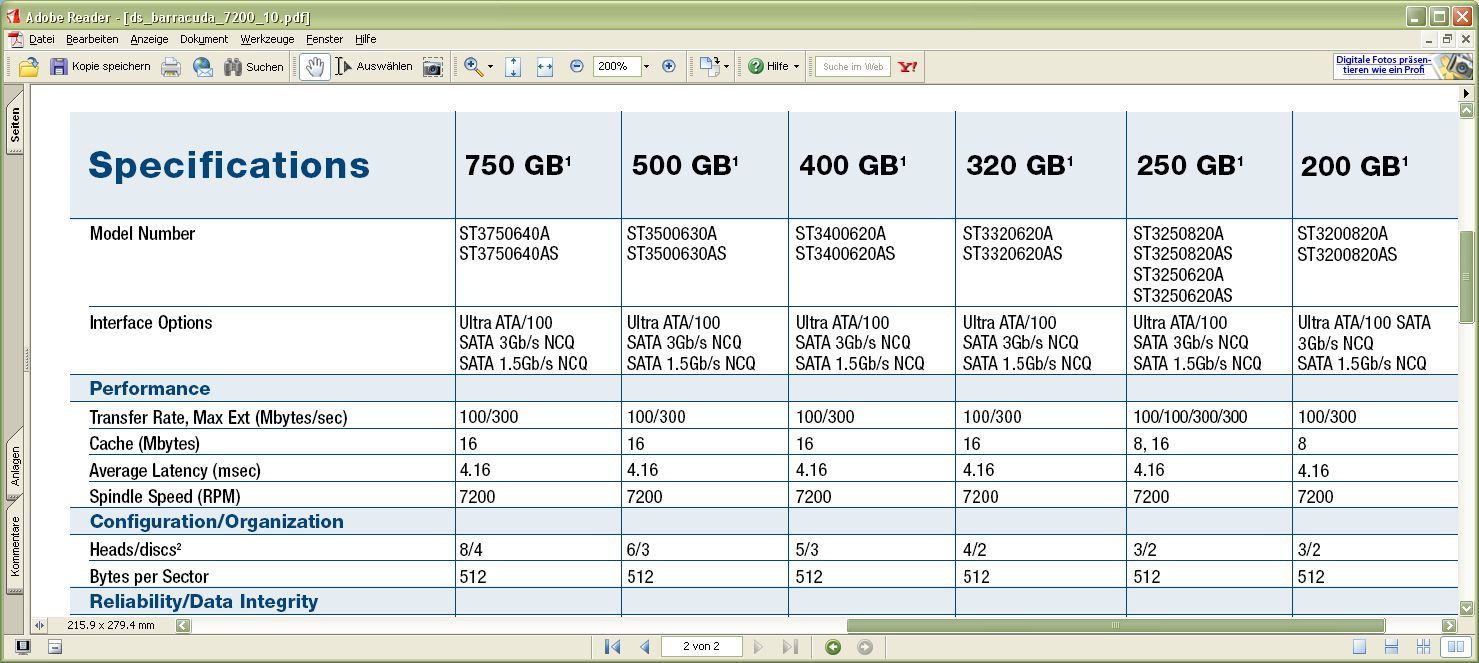Screen dimensions: 1479x663
Task: Open the Bearbeiten menu
Action: point(92,39)
